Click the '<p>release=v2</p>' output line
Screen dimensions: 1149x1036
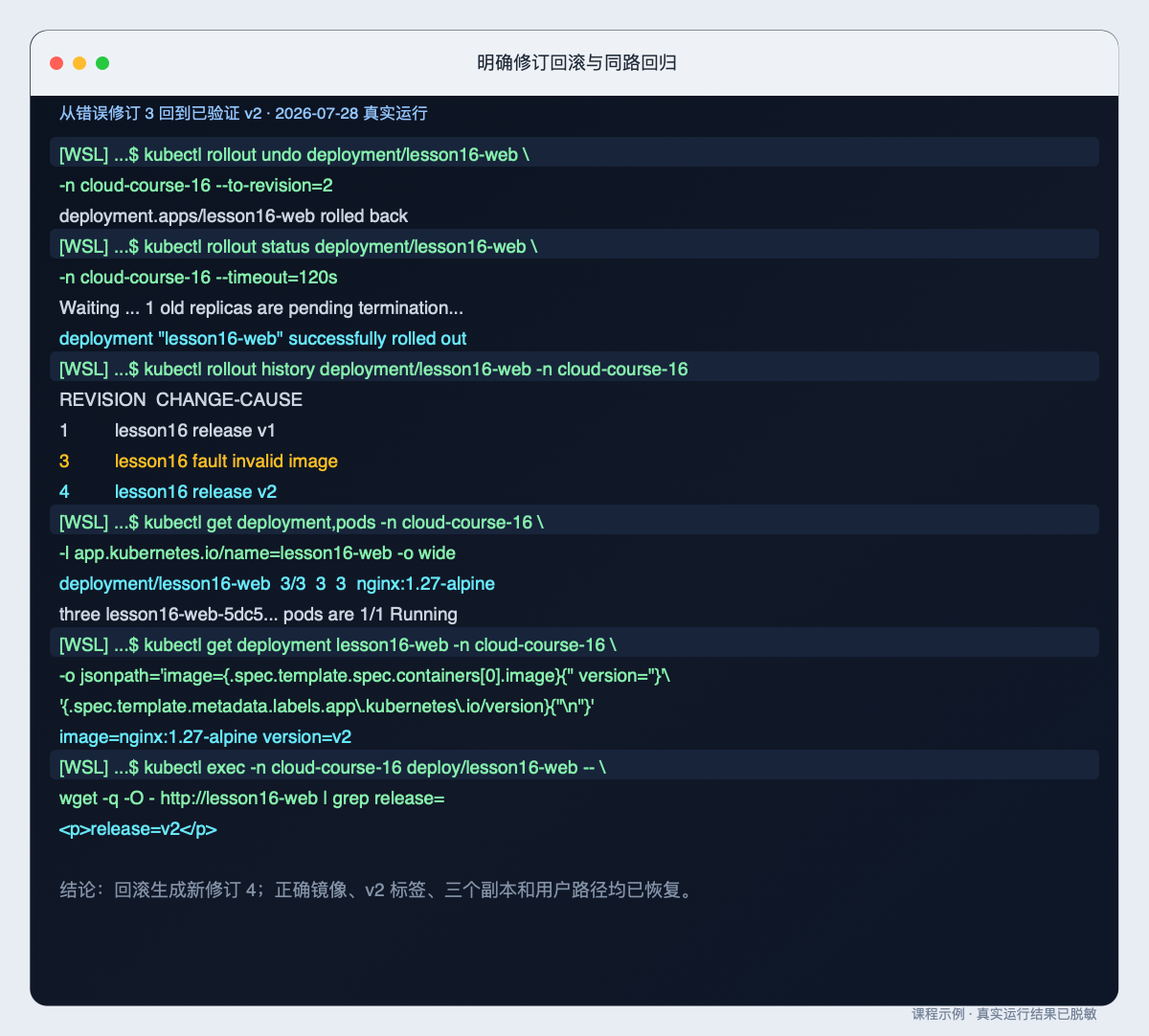point(138,828)
